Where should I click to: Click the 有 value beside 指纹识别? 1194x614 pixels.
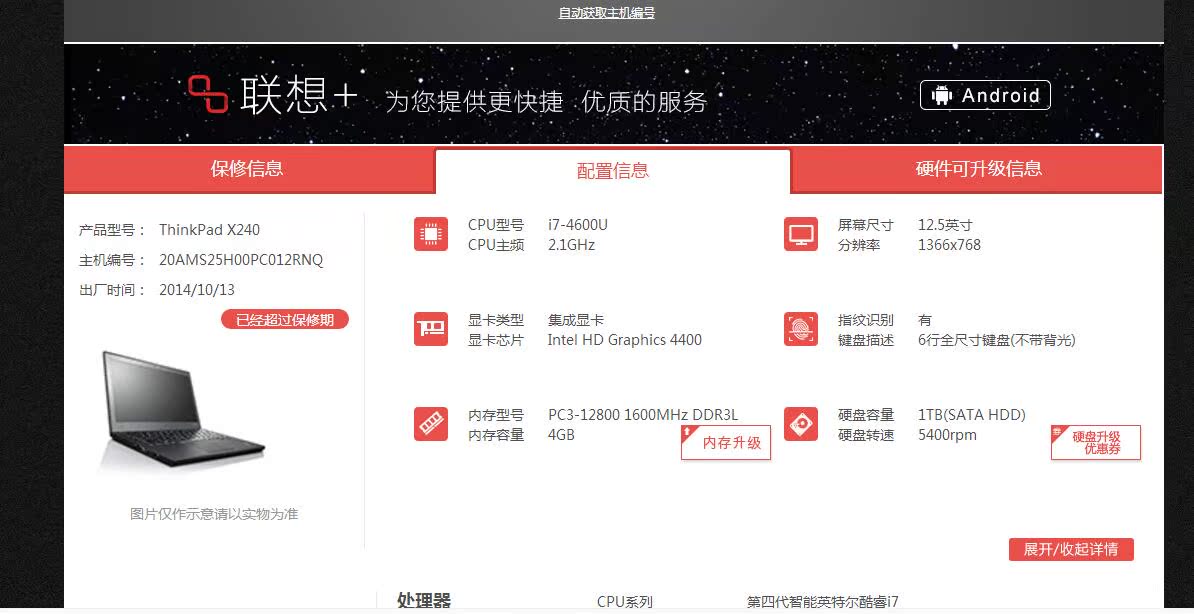point(924,320)
